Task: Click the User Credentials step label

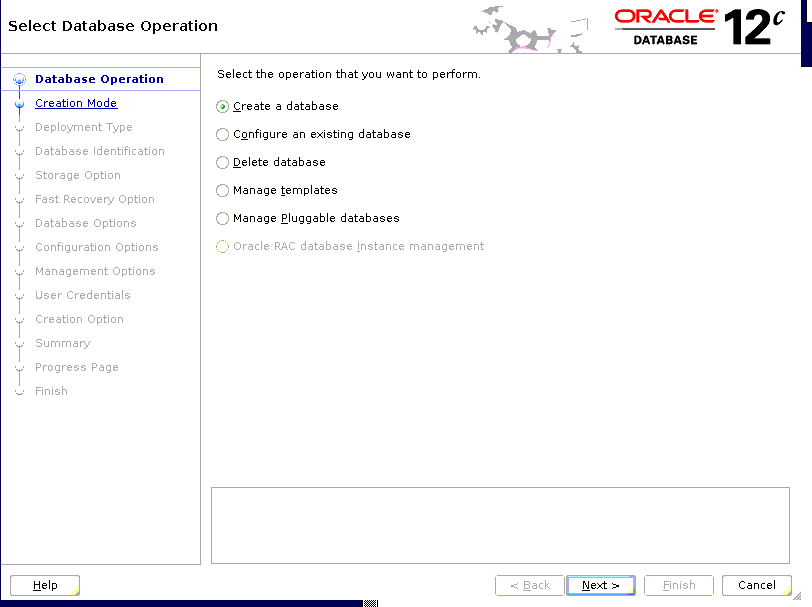Action: point(82,295)
